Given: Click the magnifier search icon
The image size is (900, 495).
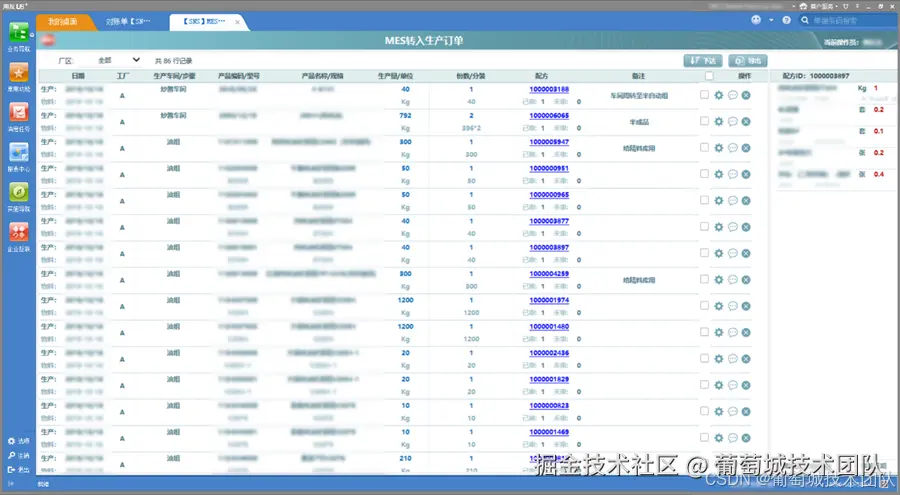Looking at the screenshot, I should (805, 20).
